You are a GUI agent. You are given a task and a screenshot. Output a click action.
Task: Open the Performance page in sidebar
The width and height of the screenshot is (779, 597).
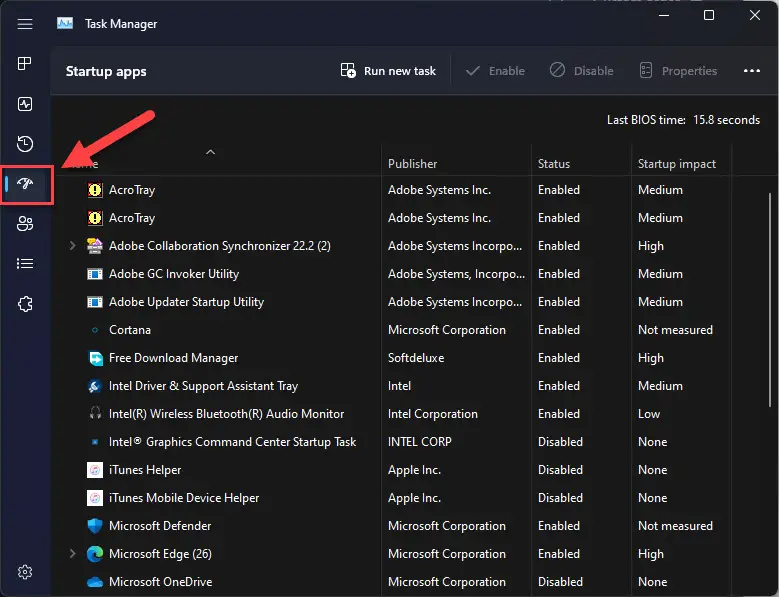25,104
